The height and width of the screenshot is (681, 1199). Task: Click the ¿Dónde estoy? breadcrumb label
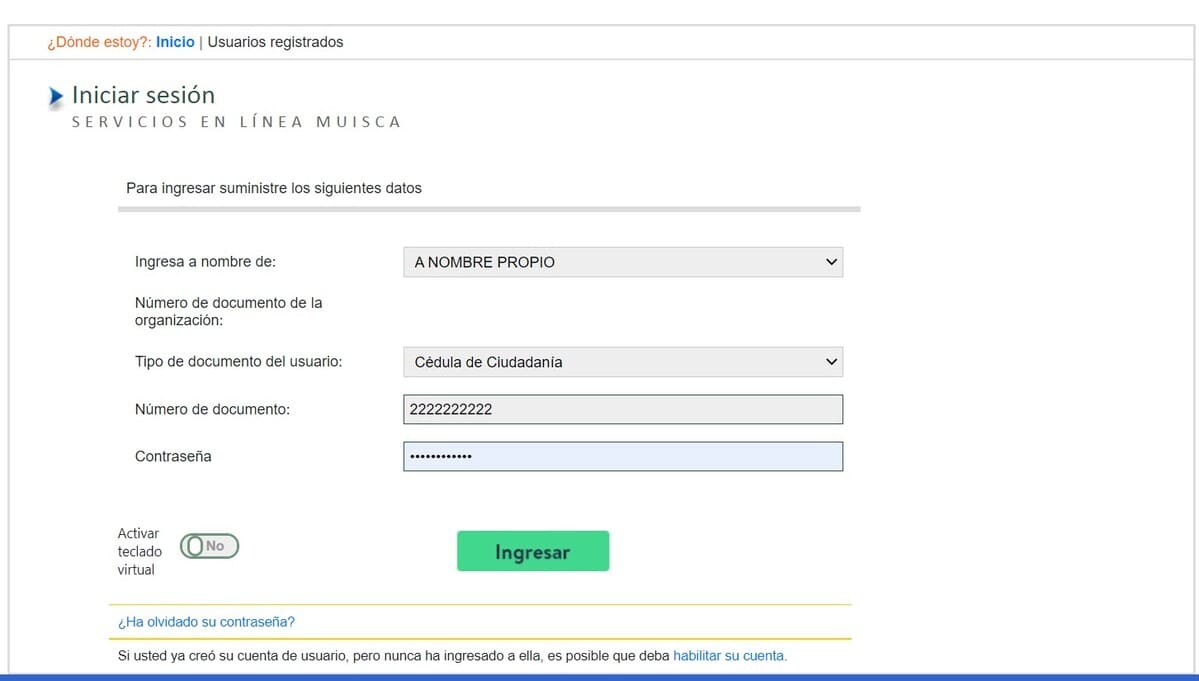[x=98, y=42]
